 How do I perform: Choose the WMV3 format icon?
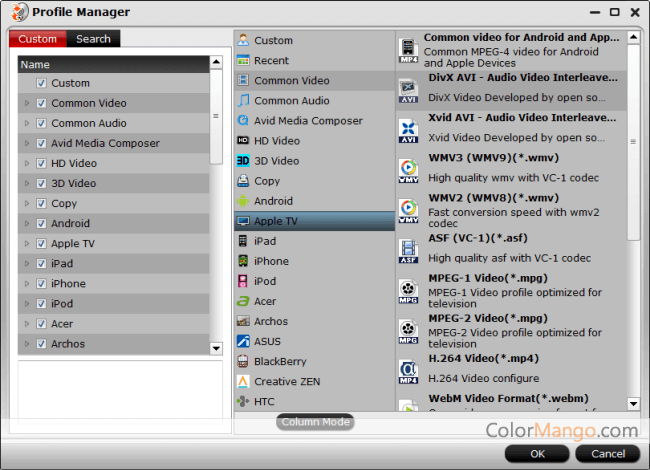408,170
